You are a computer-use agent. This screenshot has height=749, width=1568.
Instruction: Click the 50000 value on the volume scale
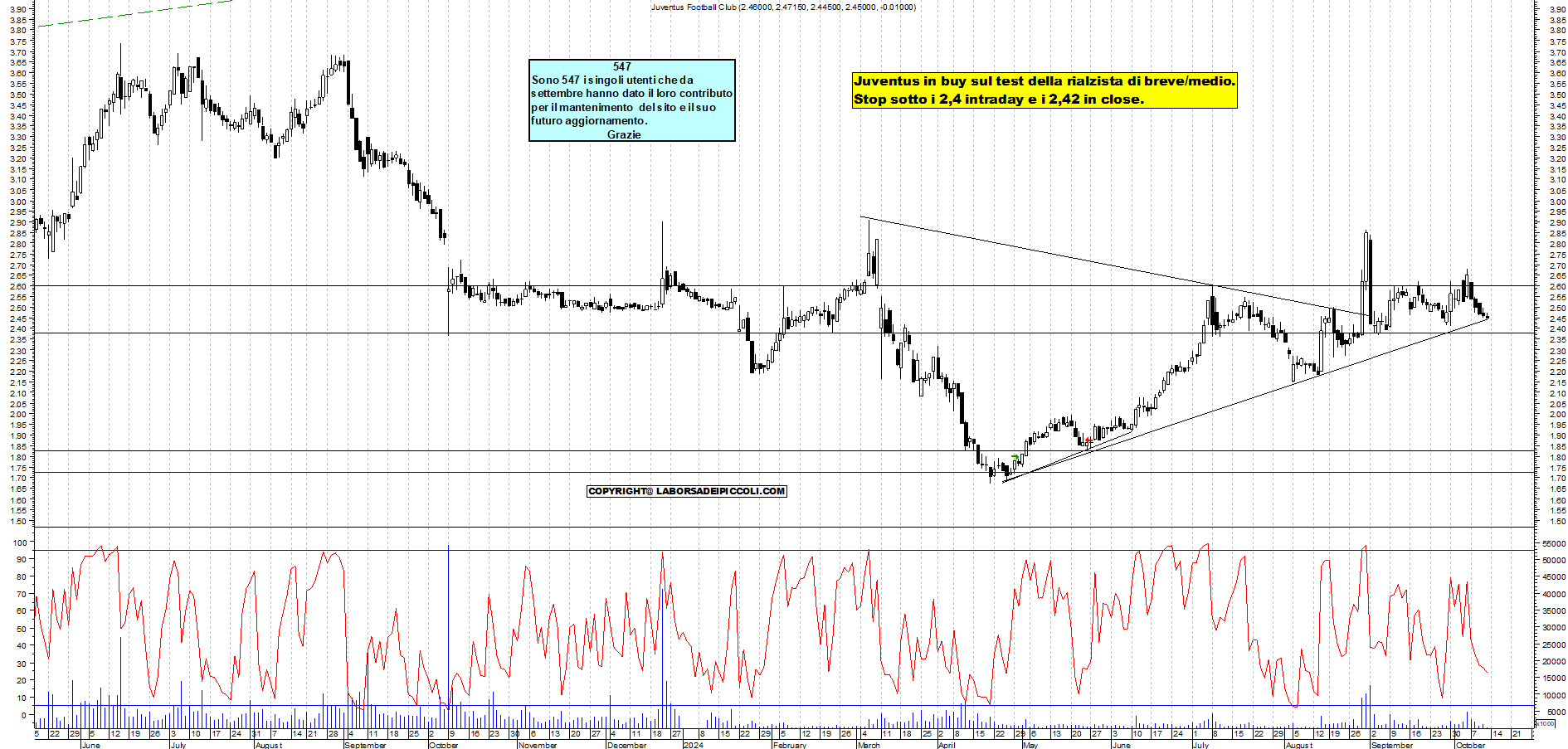coord(1554,561)
